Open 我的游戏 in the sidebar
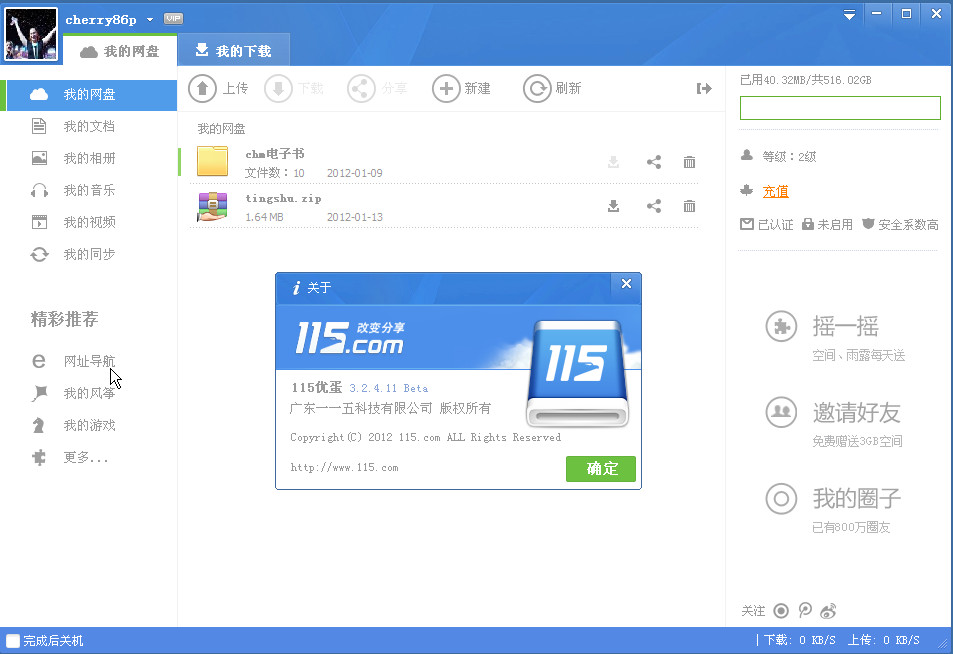953x654 pixels. click(x=89, y=425)
